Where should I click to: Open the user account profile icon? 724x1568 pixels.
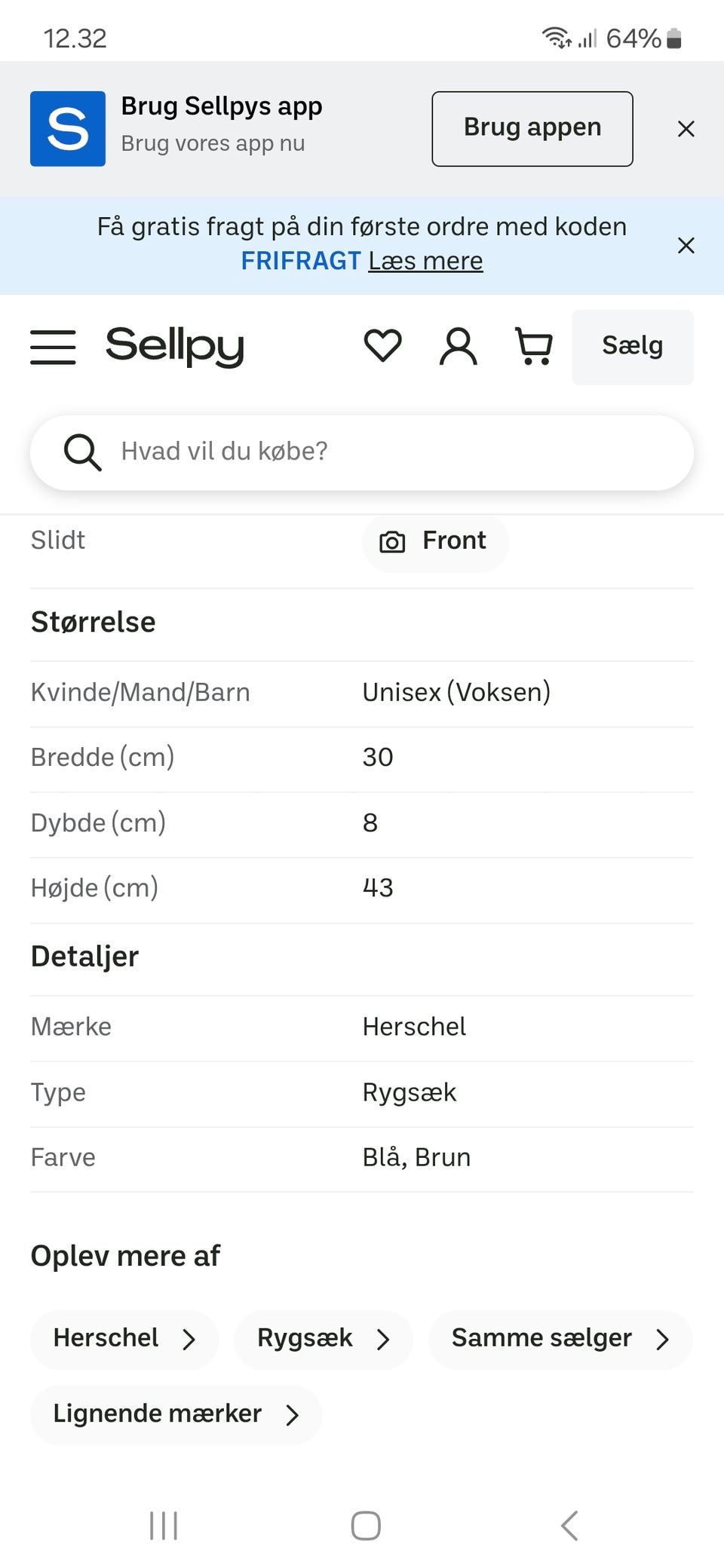click(x=459, y=346)
